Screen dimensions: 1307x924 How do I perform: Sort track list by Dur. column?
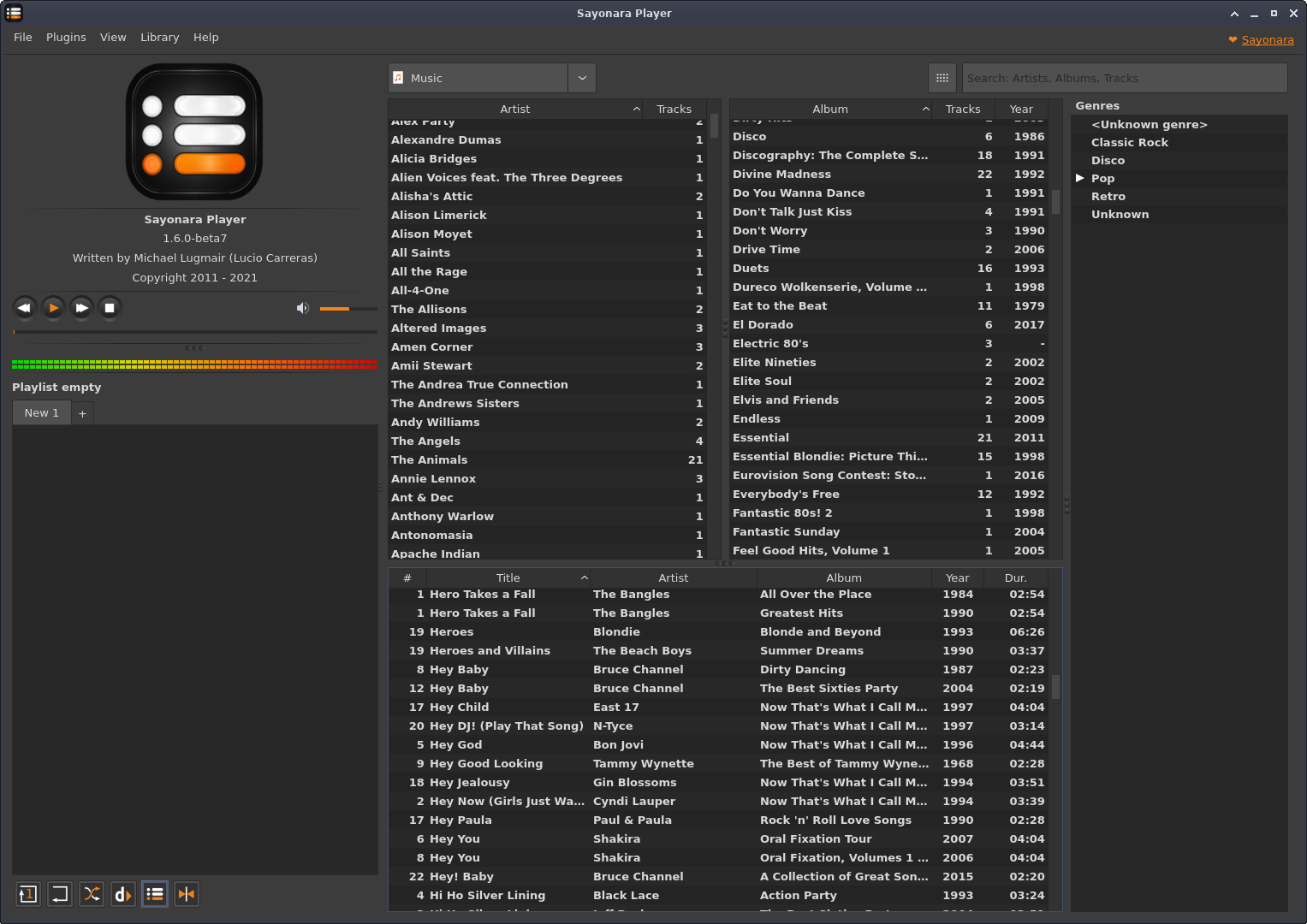1016,577
